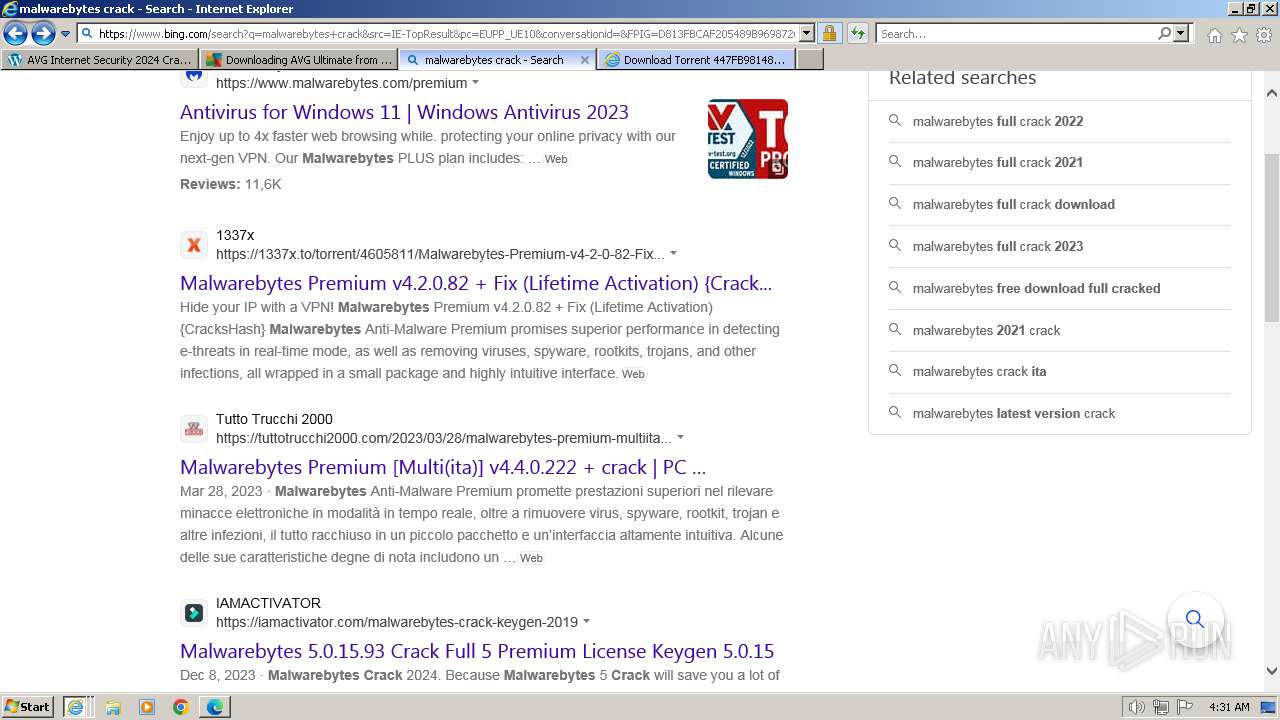Viewport: 1280px width, 720px height.
Task: Search malwarebytes full crack 2022
Action: coord(1059,121)
